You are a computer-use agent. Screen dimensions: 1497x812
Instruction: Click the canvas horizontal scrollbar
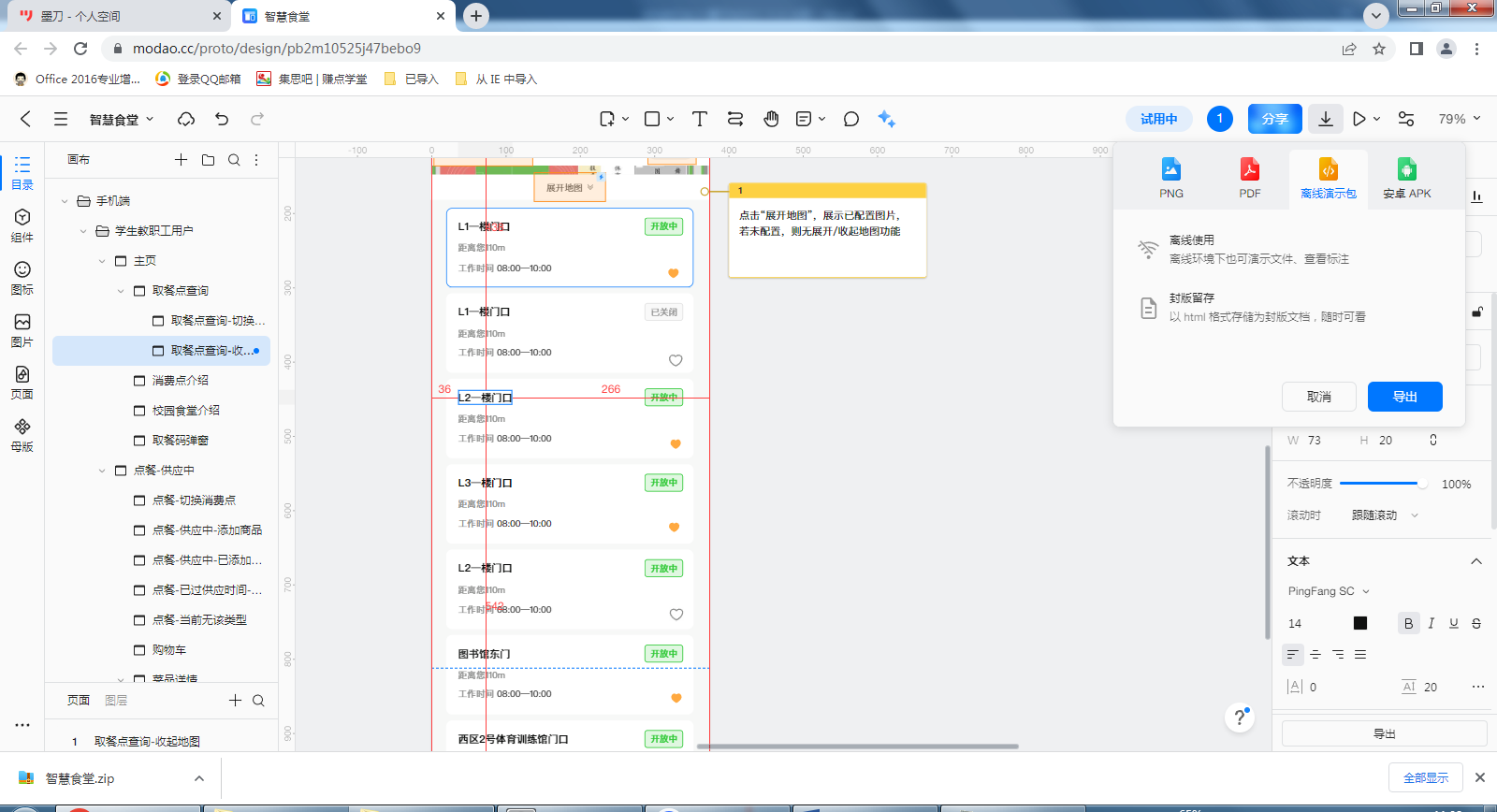pyautogui.click(x=858, y=747)
